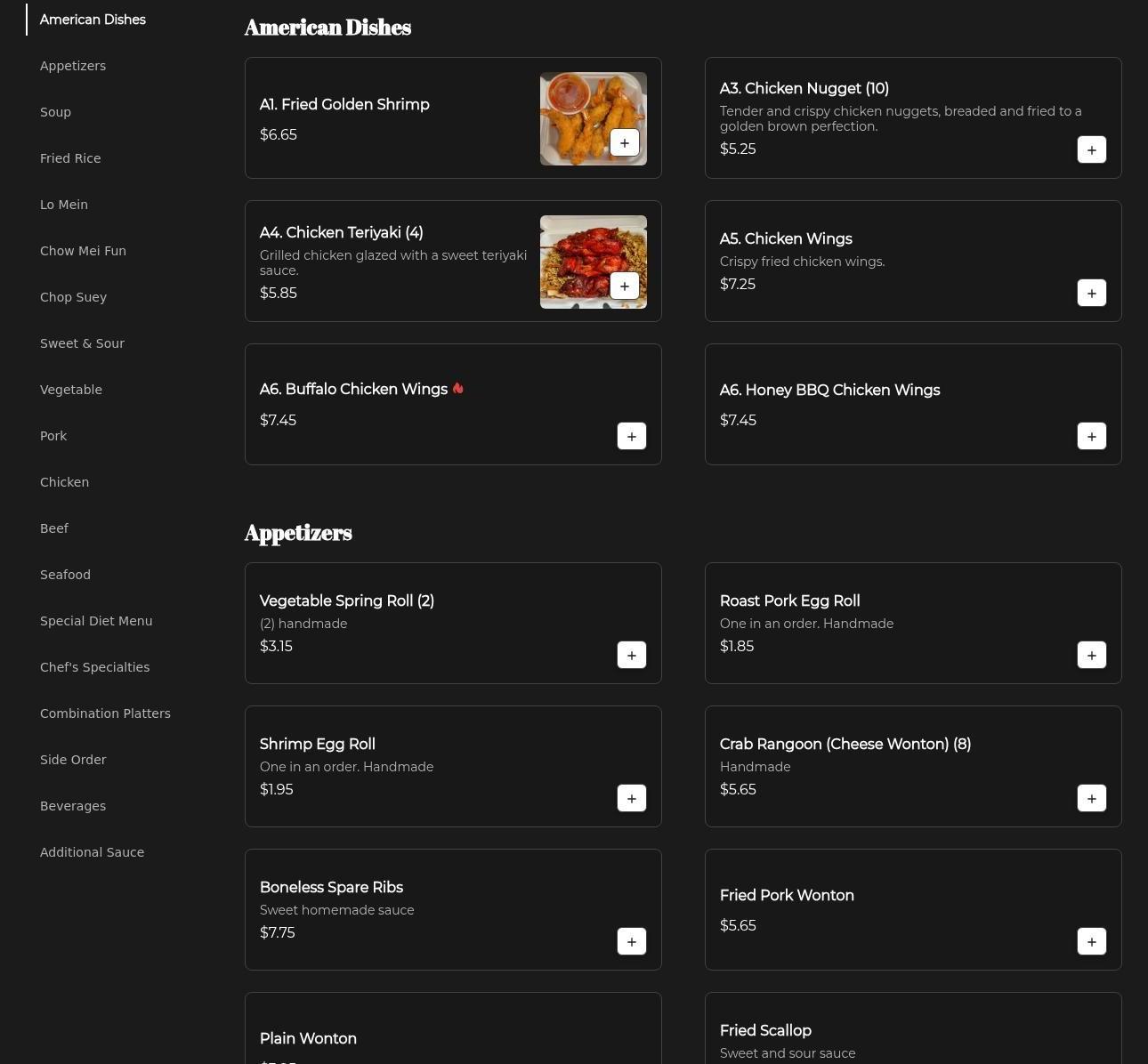Click the $5.85 Chicken Teriyaki price

click(x=279, y=293)
